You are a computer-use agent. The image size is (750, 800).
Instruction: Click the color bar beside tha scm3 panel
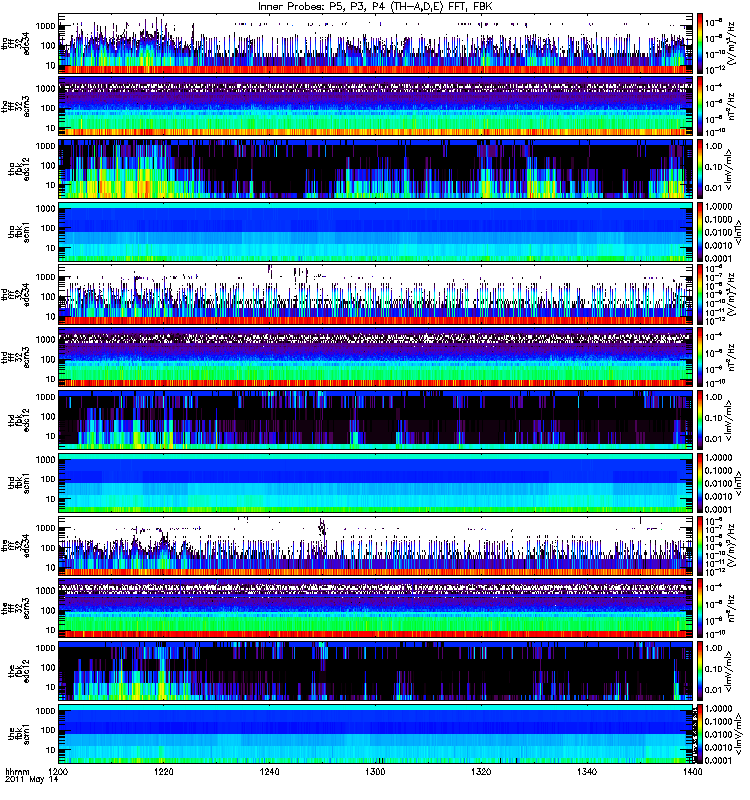(x=700, y=106)
